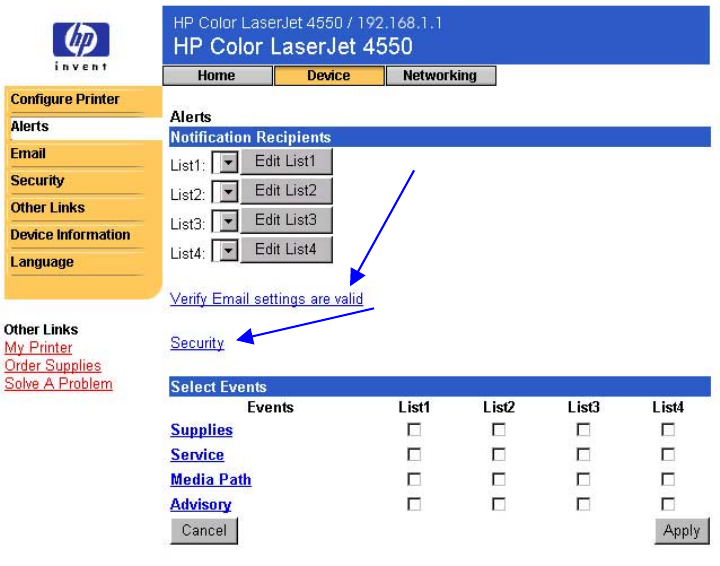This screenshot has width=720, height=566.
Task: Select Configure Printer in the sidebar
Action: [x=65, y=99]
